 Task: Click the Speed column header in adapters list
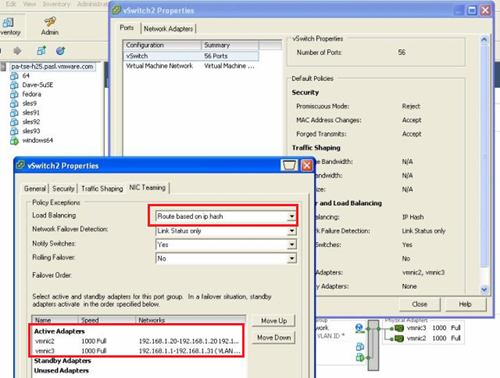(x=107, y=320)
